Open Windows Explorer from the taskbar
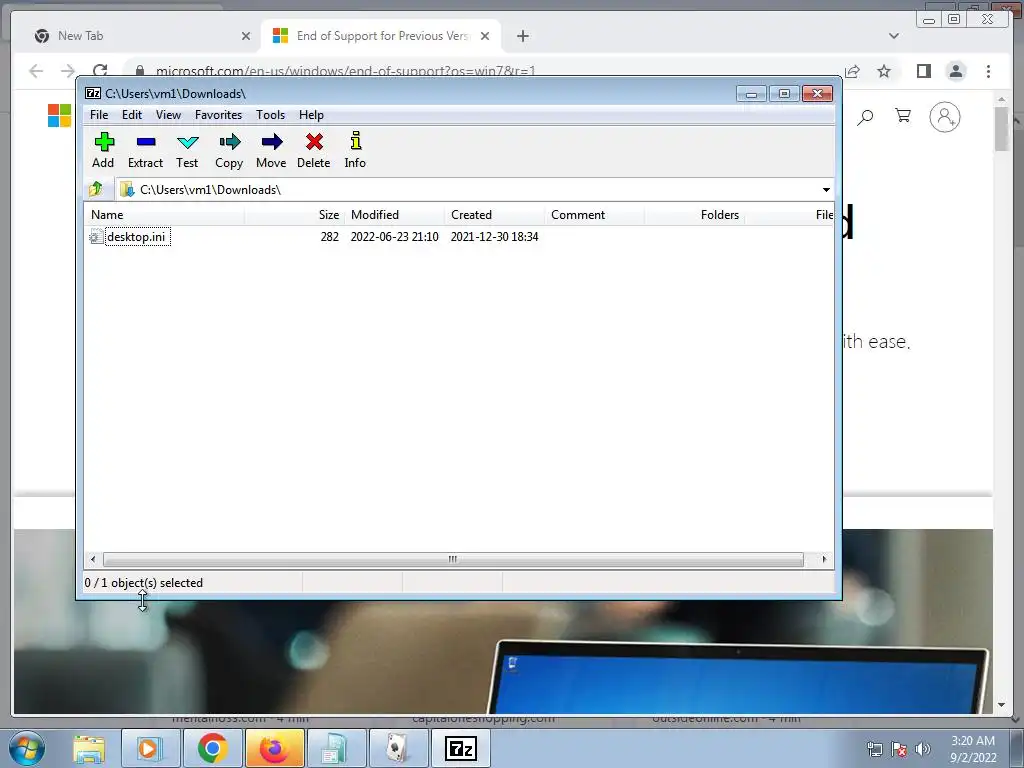Screen dimensions: 1024x768 (x=89, y=748)
